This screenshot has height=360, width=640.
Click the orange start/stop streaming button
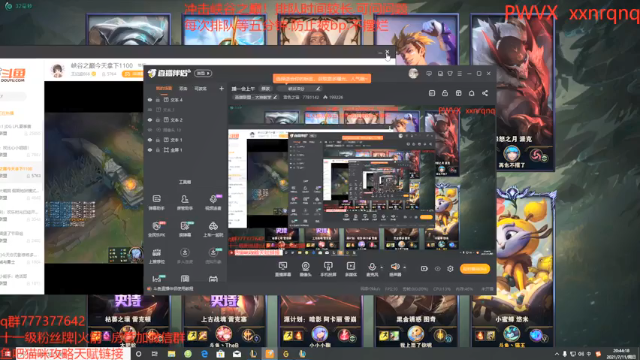coord(475,269)
